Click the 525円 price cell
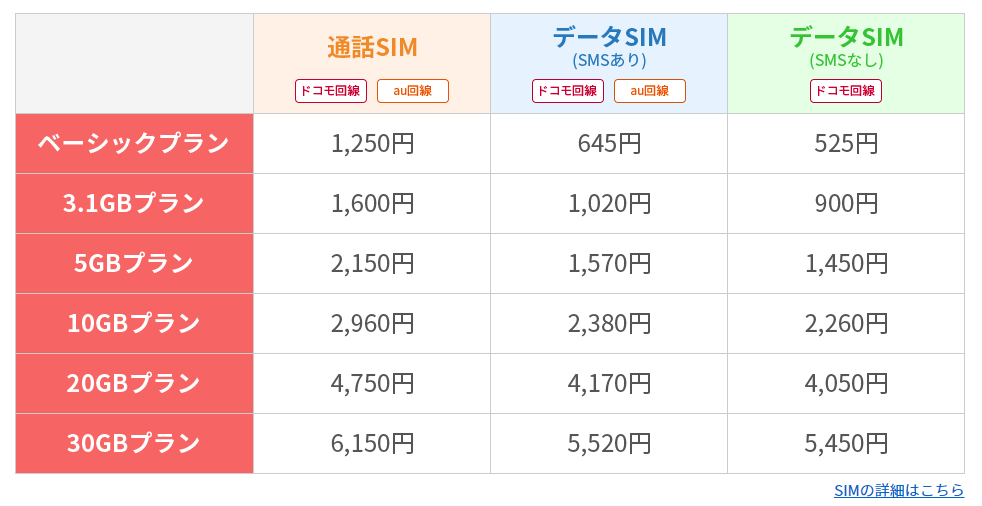Screen dimensions: 982x506 coord(846,143)
